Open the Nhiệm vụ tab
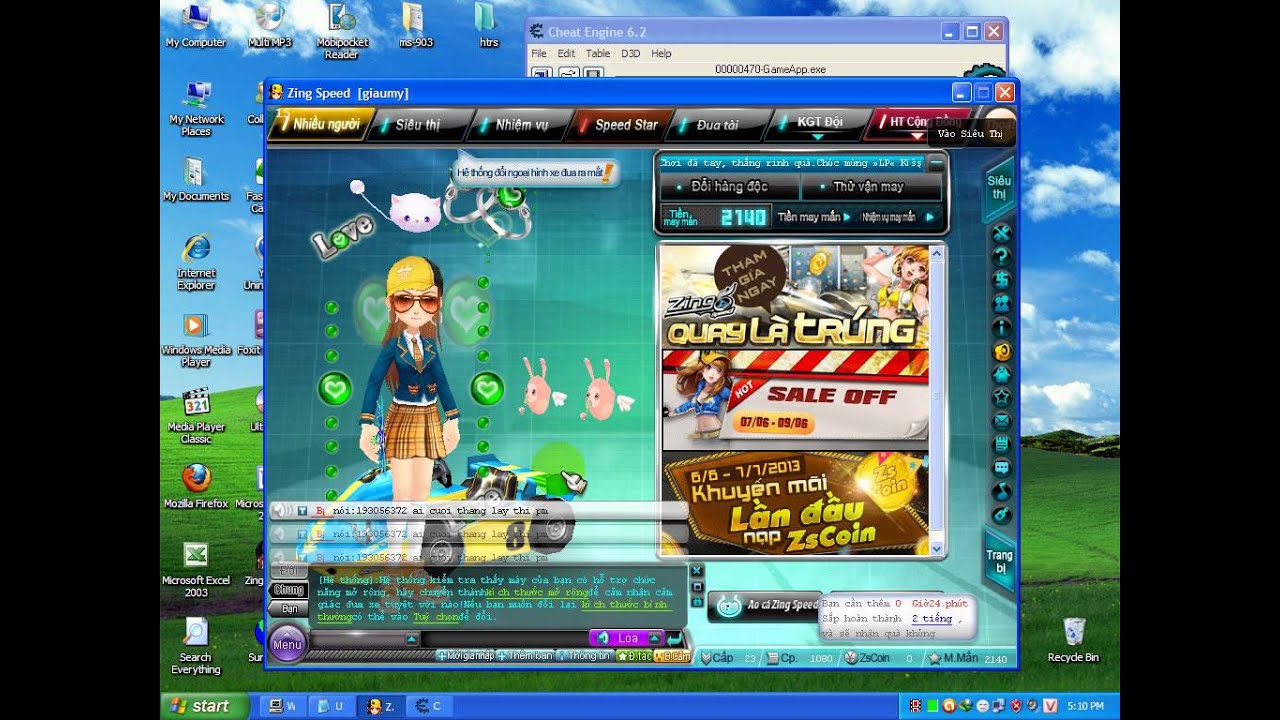Image resolution: width=1280 pixels, height=720 pixels. pos(520,125)
